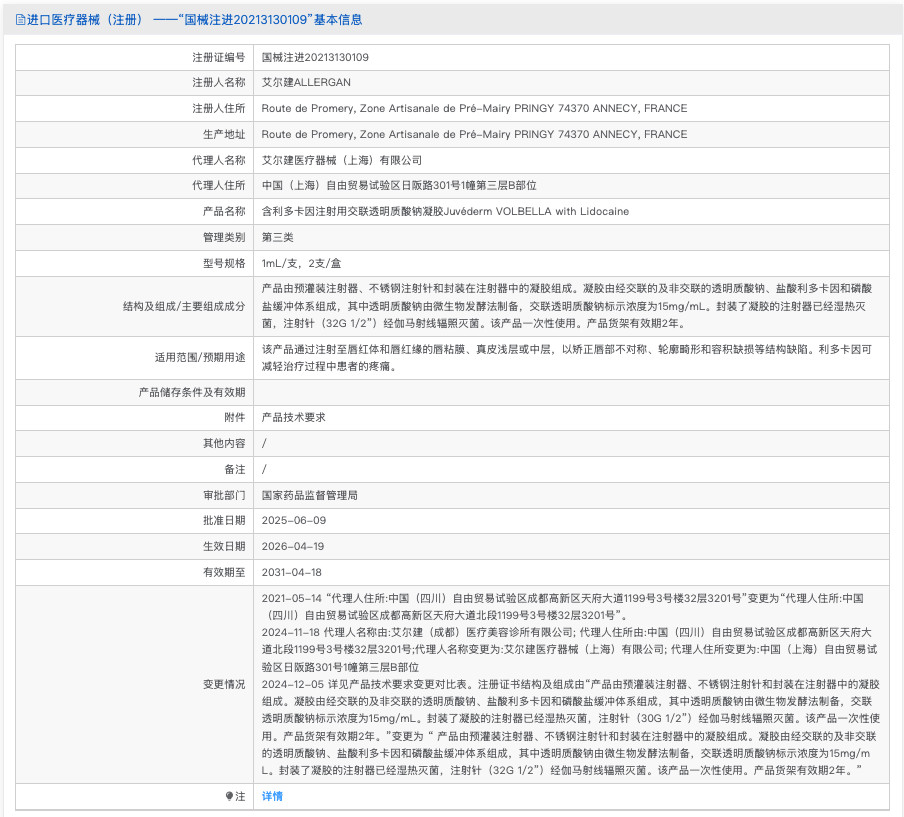Click the registrant name 艾尔建ALLERGAN

pyautogui.click(x=306, y=82)
